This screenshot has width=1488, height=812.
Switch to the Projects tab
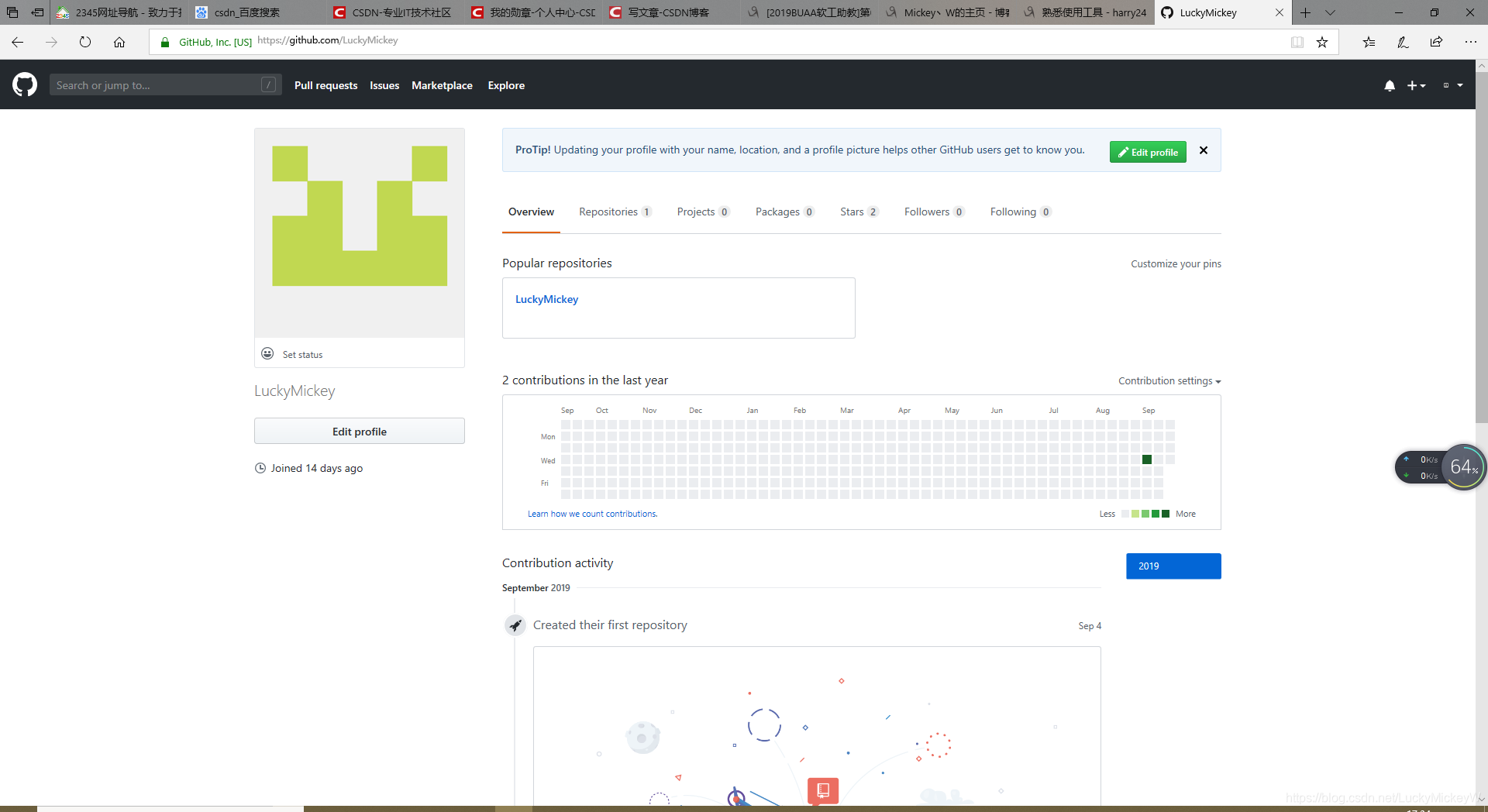click(703, 212)
